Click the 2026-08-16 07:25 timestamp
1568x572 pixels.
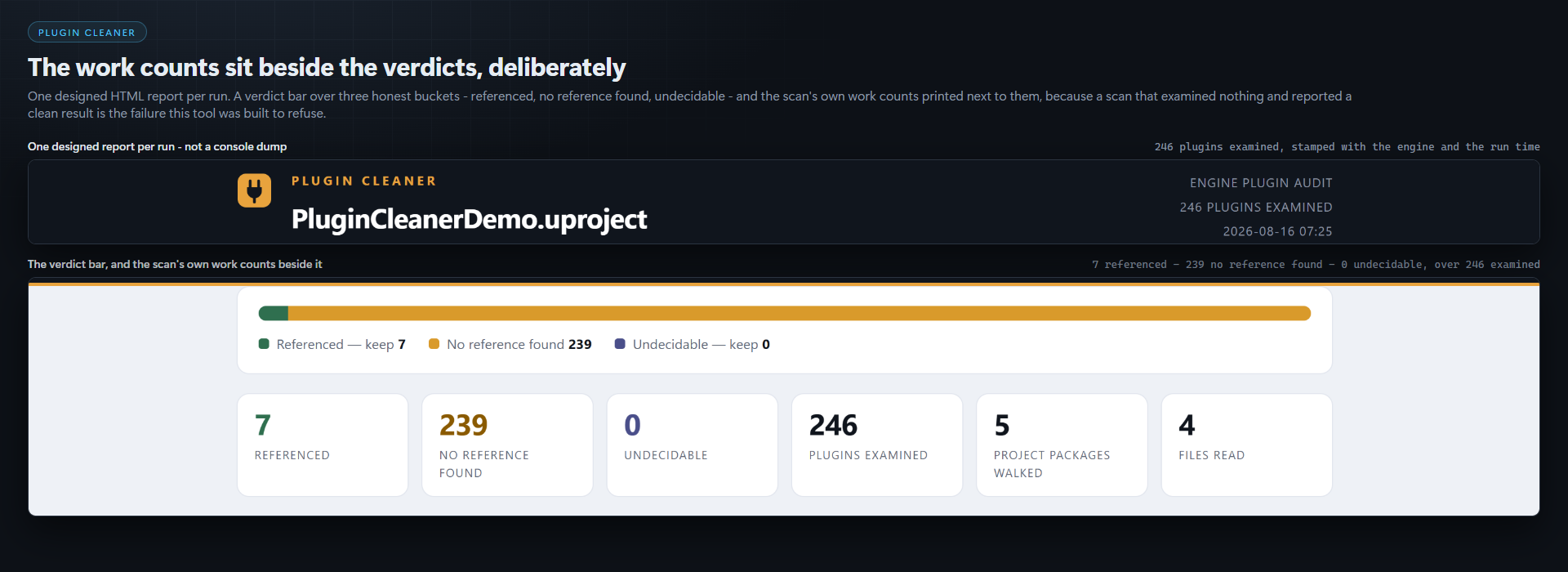point(1277,231)
